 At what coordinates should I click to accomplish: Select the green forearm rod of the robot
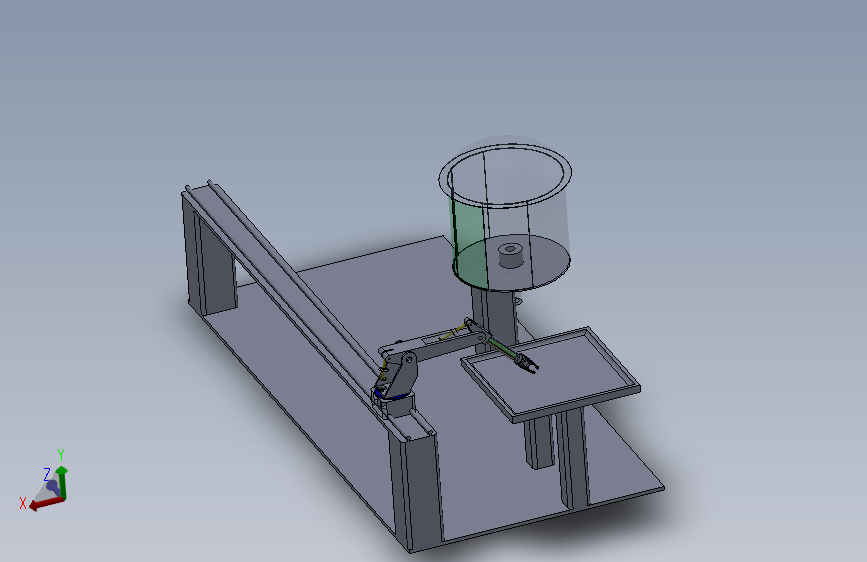pyautogui.click(x=503, y=348)
